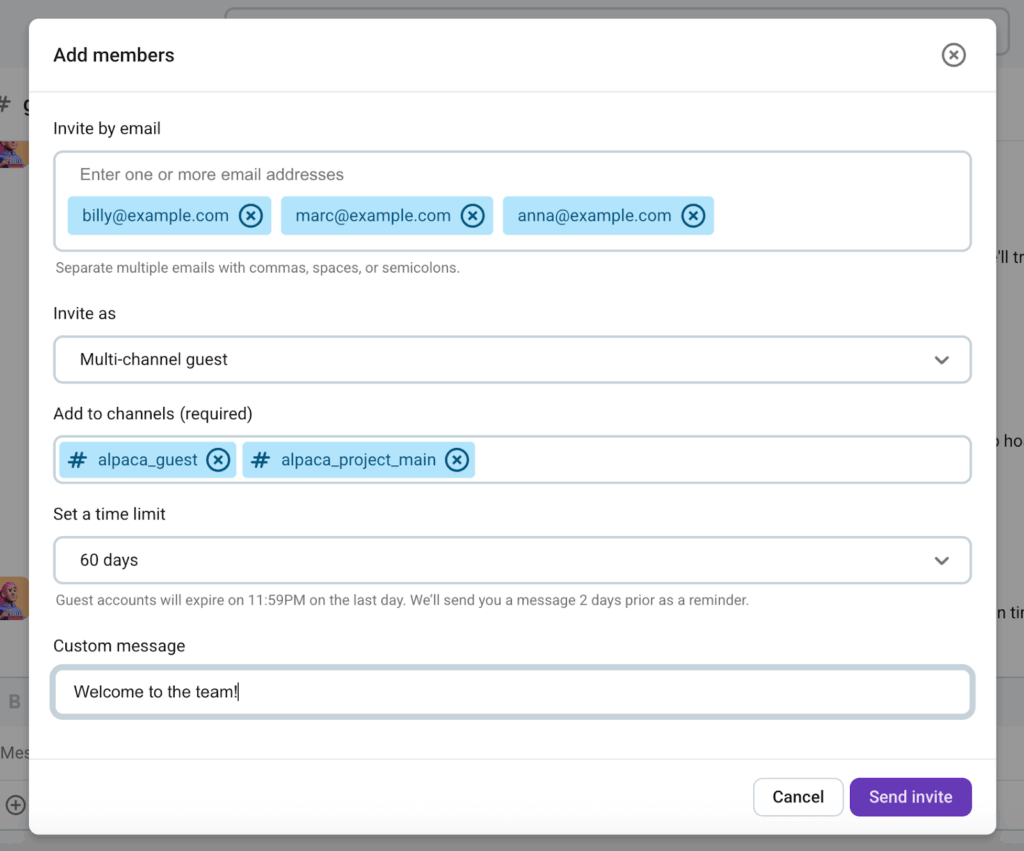Select the billy@example.com email chip
1024x851 pixels.
pyautogui.click(x=155, y=216)
